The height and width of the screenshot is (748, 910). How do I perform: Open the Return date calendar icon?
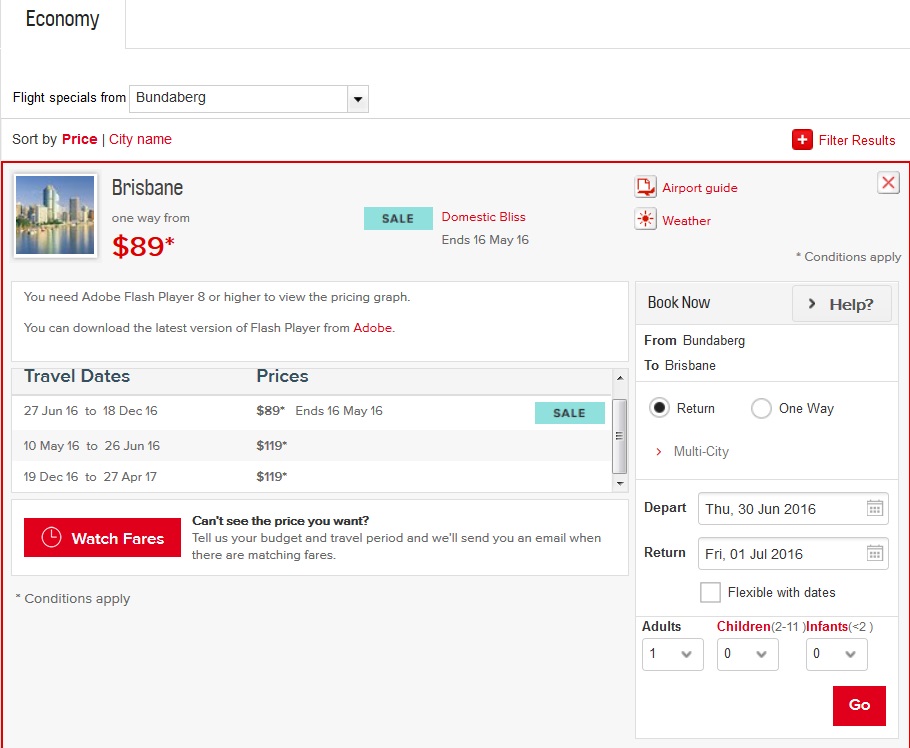875,553
